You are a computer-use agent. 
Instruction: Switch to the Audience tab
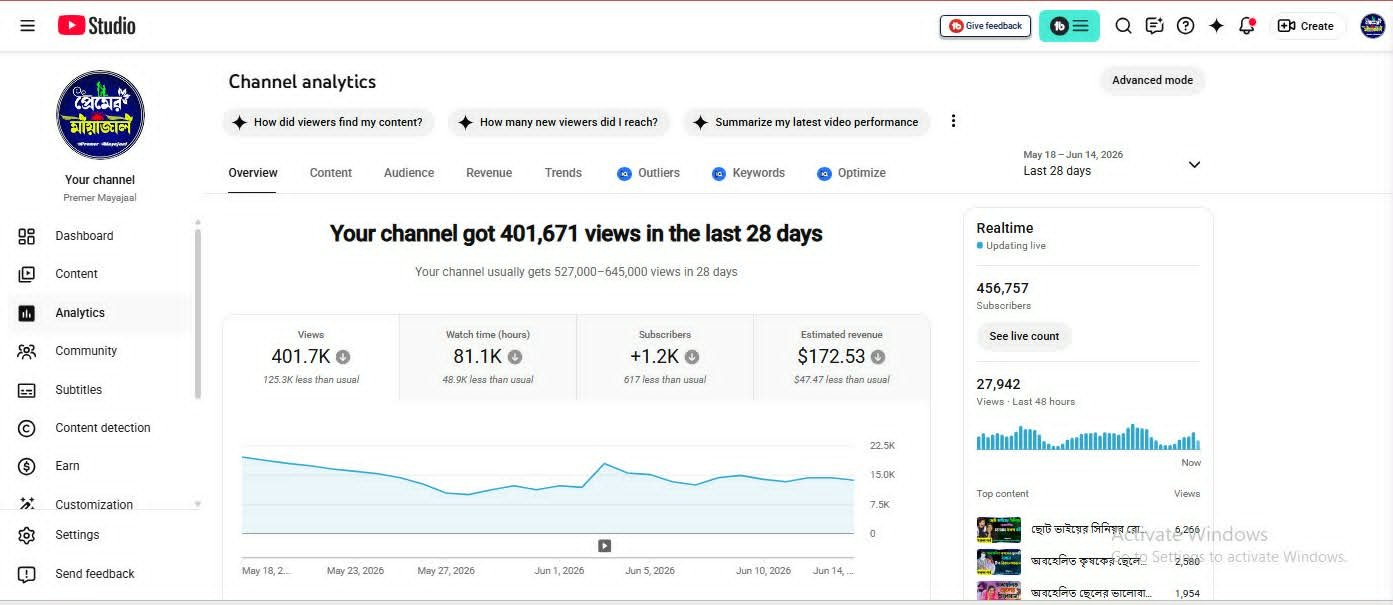coord(409,173)
